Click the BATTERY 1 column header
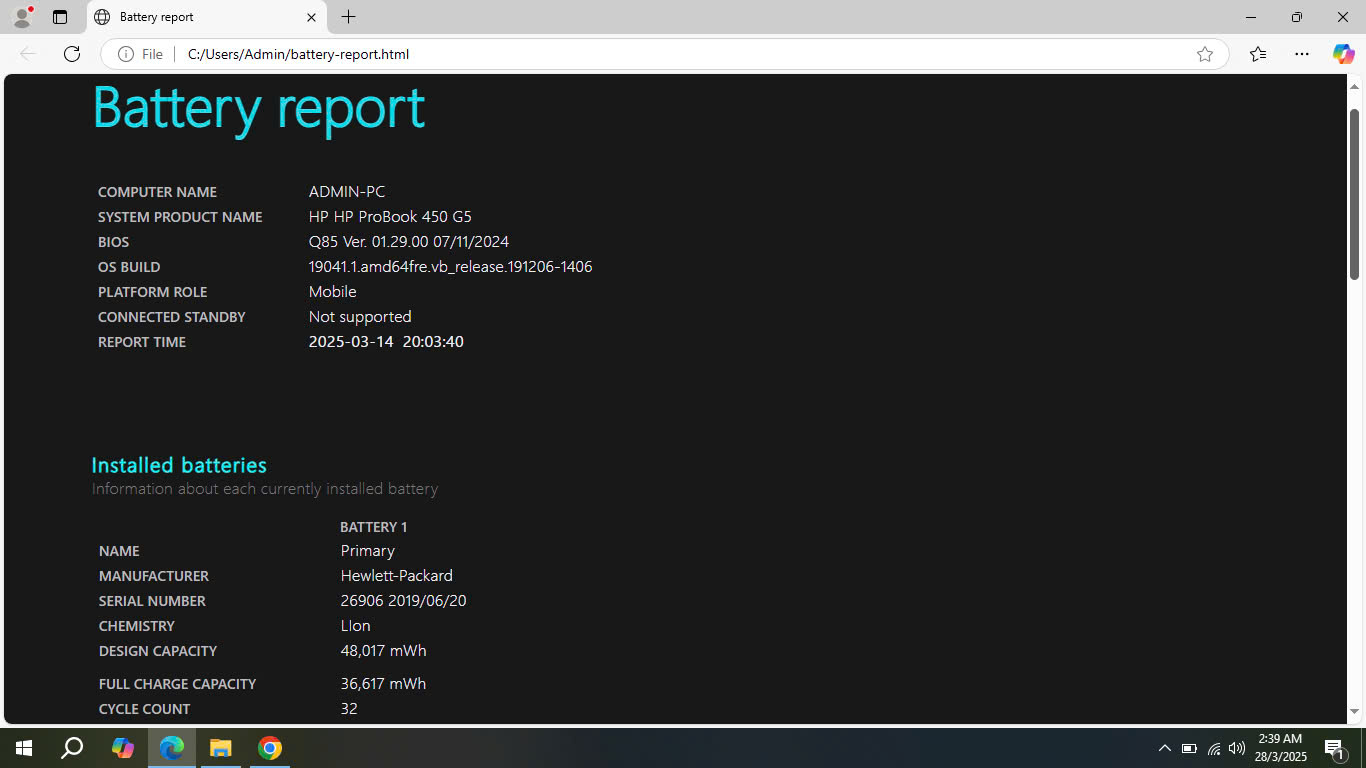The image size is (1366, 768). (373, 527)
